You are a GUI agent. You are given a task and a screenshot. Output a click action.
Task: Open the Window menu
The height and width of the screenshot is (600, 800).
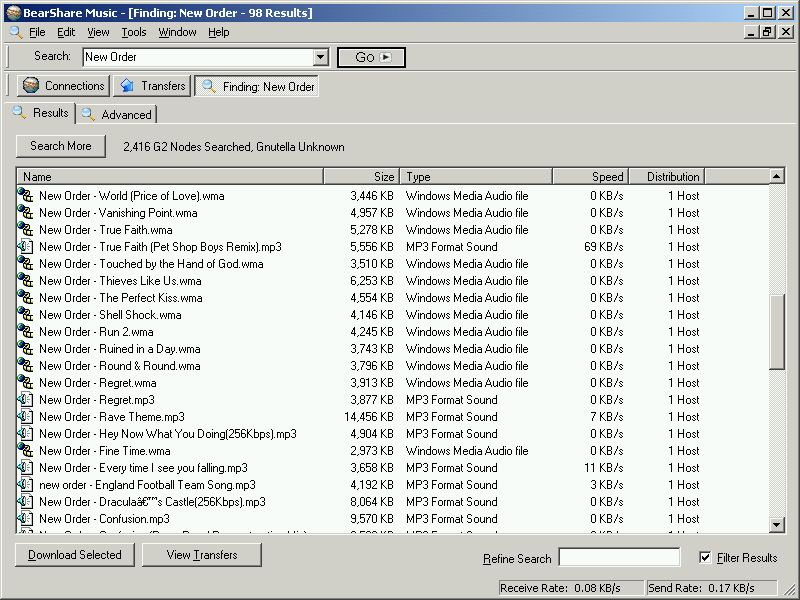(x=177, y=32)
